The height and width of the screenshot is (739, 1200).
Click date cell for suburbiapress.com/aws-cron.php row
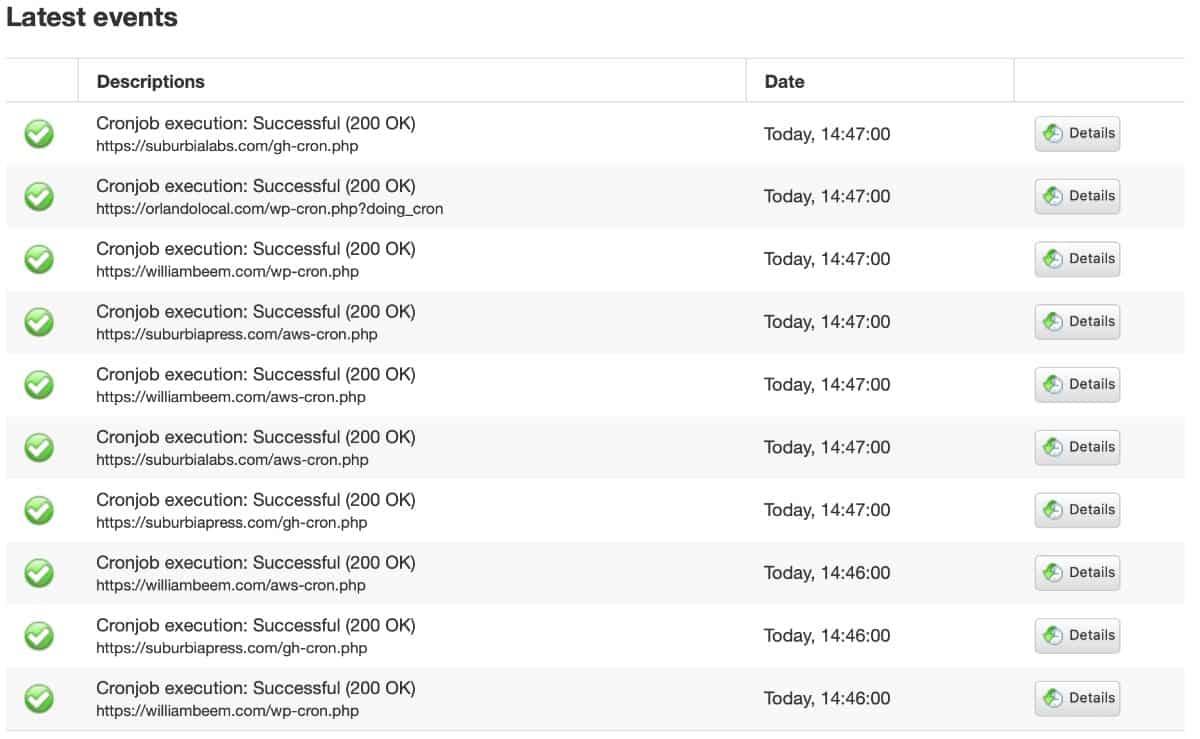click(827, 322)
